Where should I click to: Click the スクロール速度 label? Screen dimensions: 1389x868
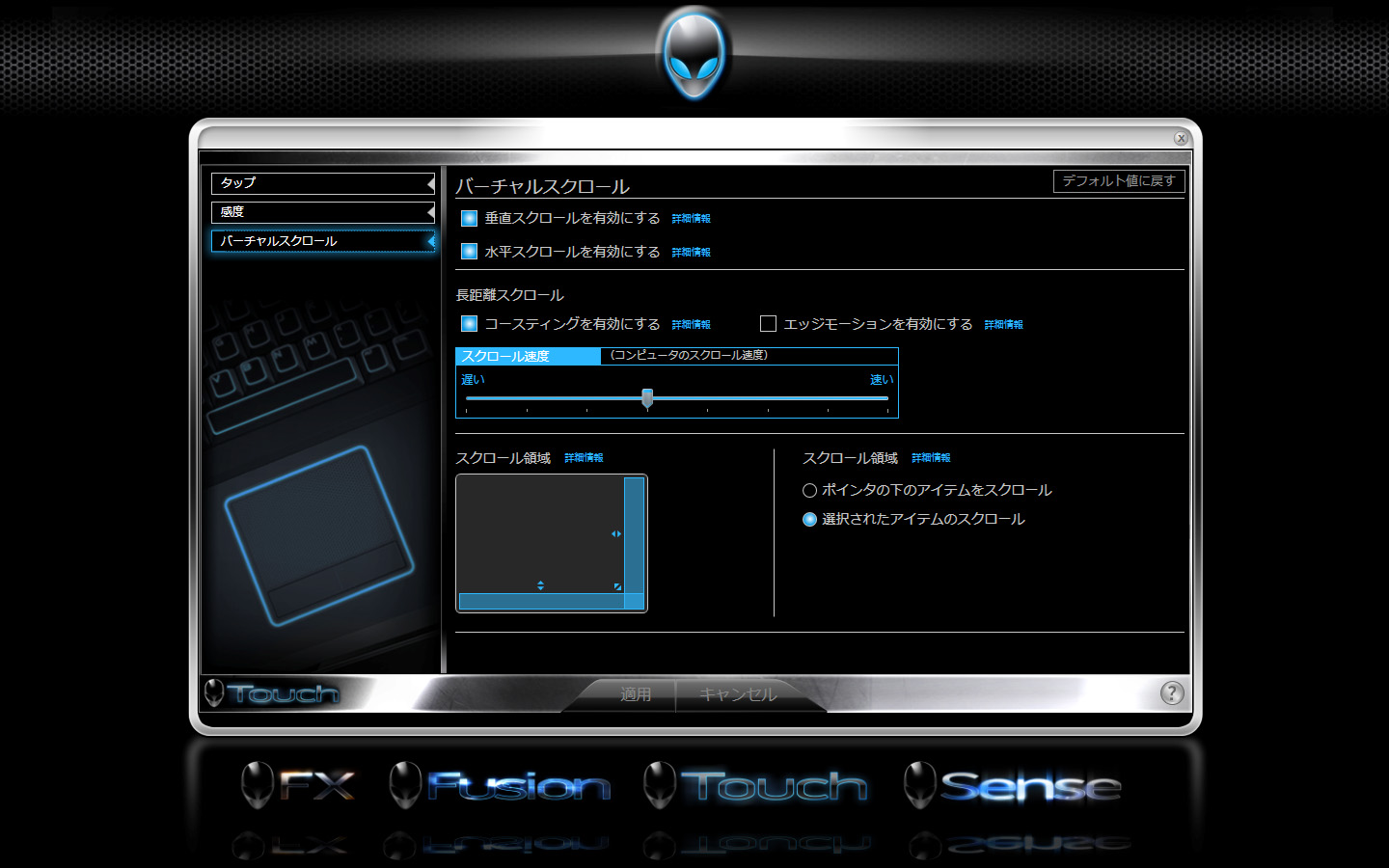click(x=505, y=357)
